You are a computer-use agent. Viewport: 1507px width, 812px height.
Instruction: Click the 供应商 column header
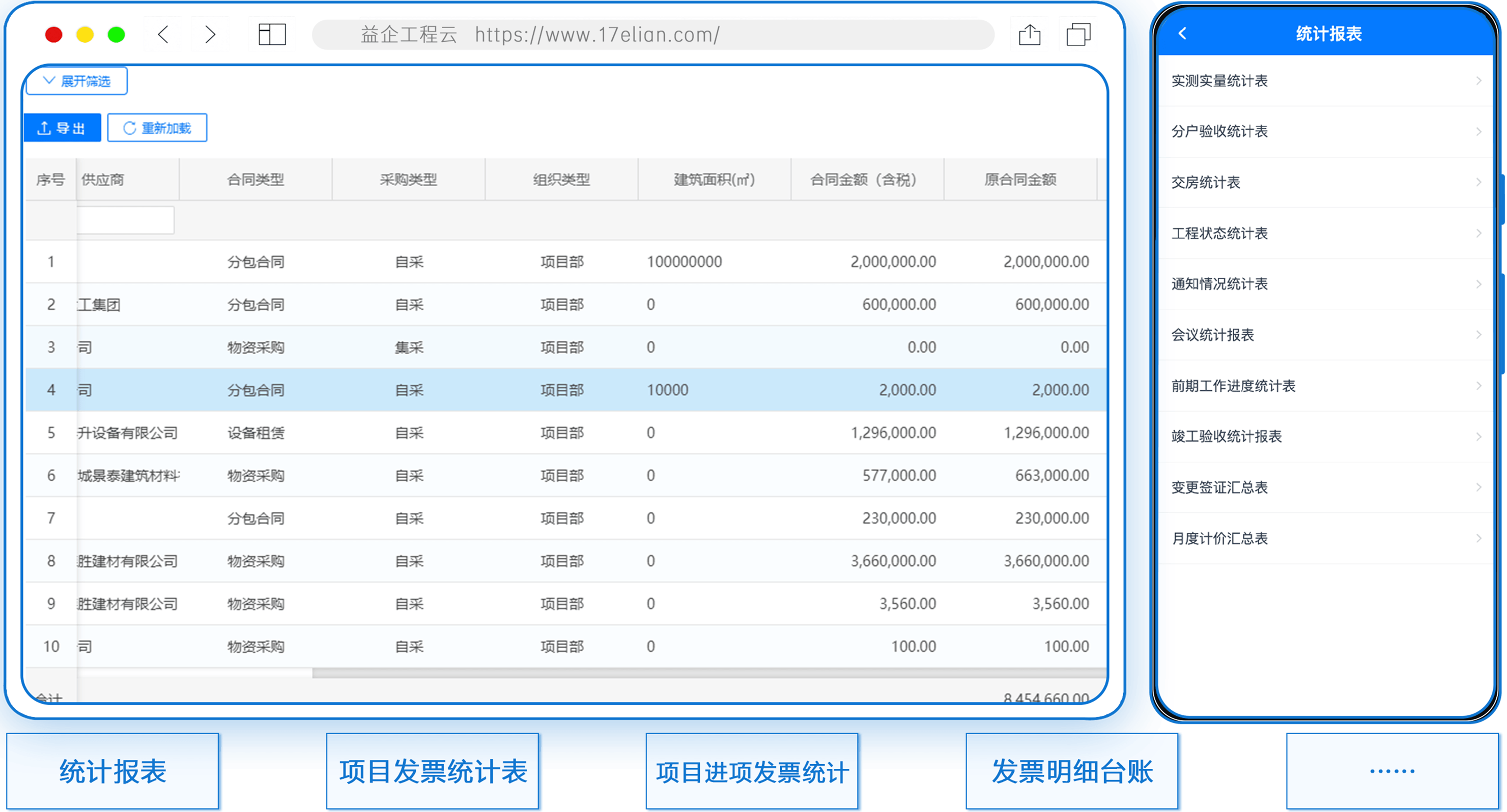[x=128, y=180]
